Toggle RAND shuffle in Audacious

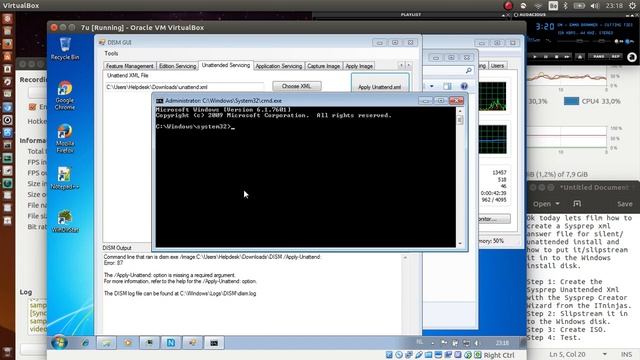pyautogui.click(x=599, y=56)
